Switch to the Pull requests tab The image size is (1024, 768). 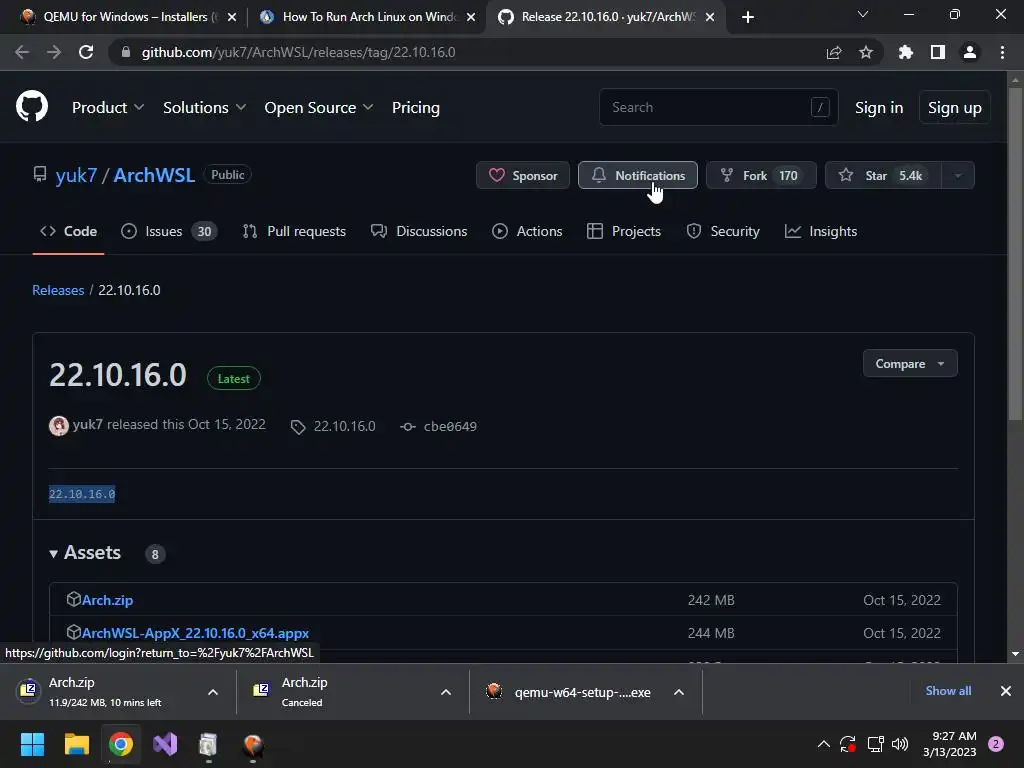click(x=294, y=231)
